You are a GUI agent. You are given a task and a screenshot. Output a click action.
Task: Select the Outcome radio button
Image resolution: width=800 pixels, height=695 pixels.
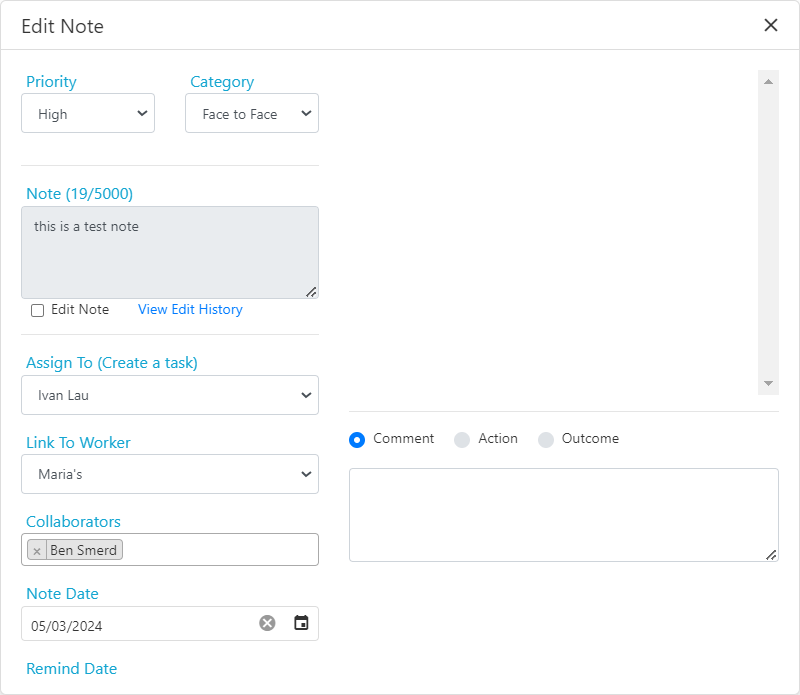click(x=546, y=440)
